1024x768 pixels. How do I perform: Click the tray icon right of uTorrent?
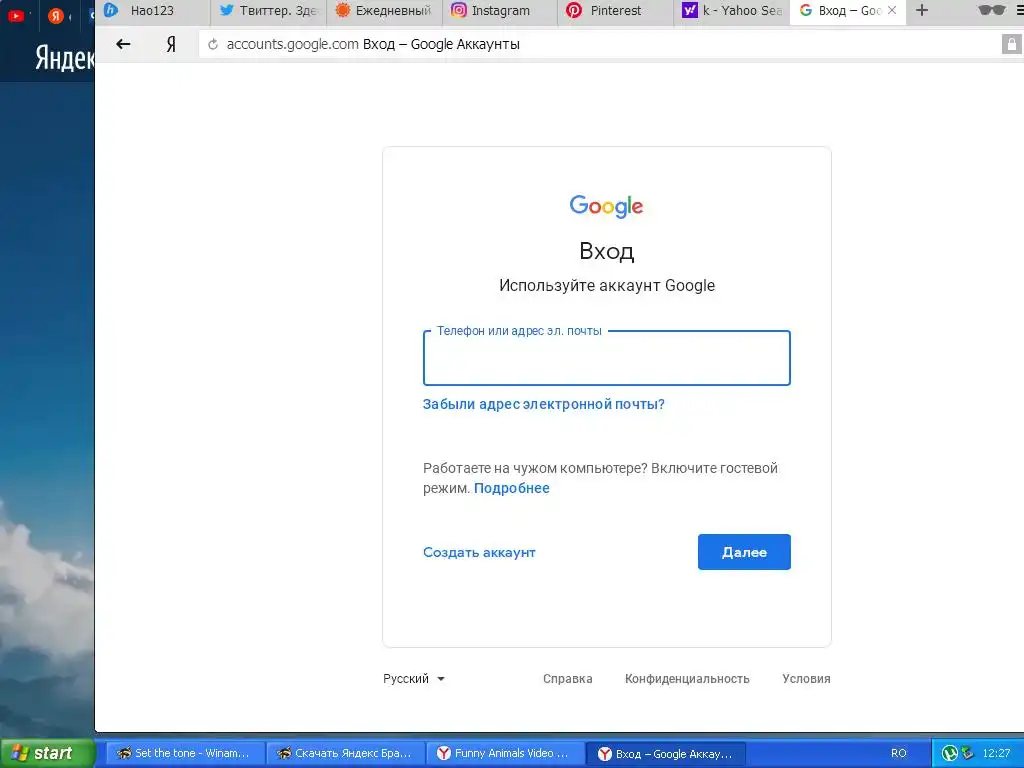(x=968, y=754)
